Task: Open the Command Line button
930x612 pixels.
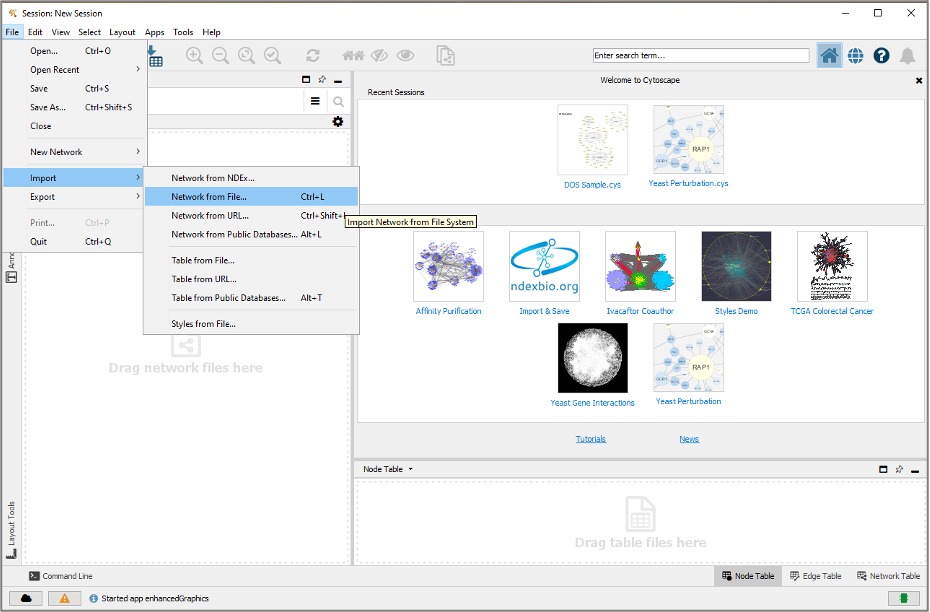Action: (61, 576)
